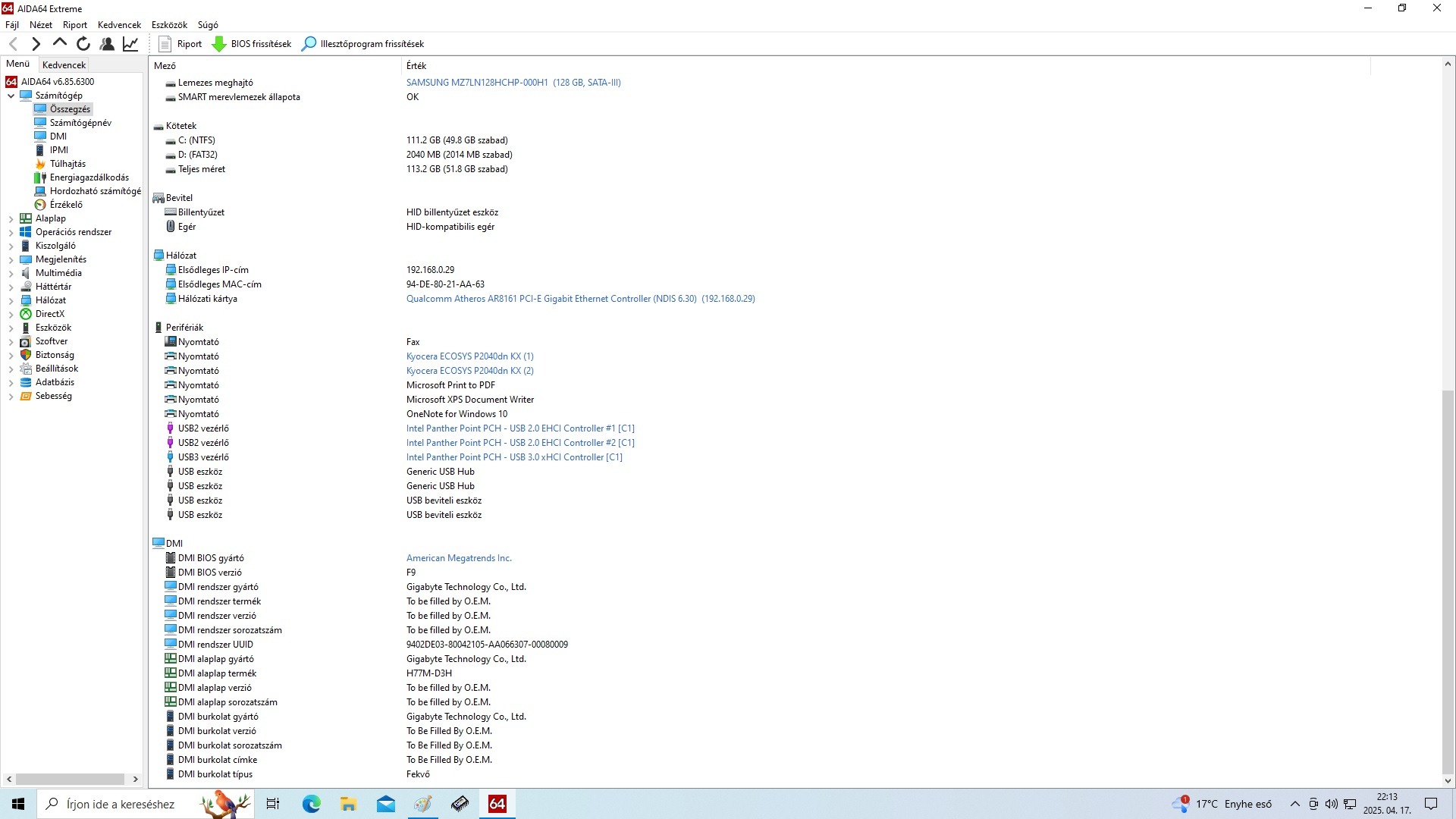The width and height of the screenshot is (1456, 819).
Task: Open the Fájl menu
Action: [x=12, y=25]
